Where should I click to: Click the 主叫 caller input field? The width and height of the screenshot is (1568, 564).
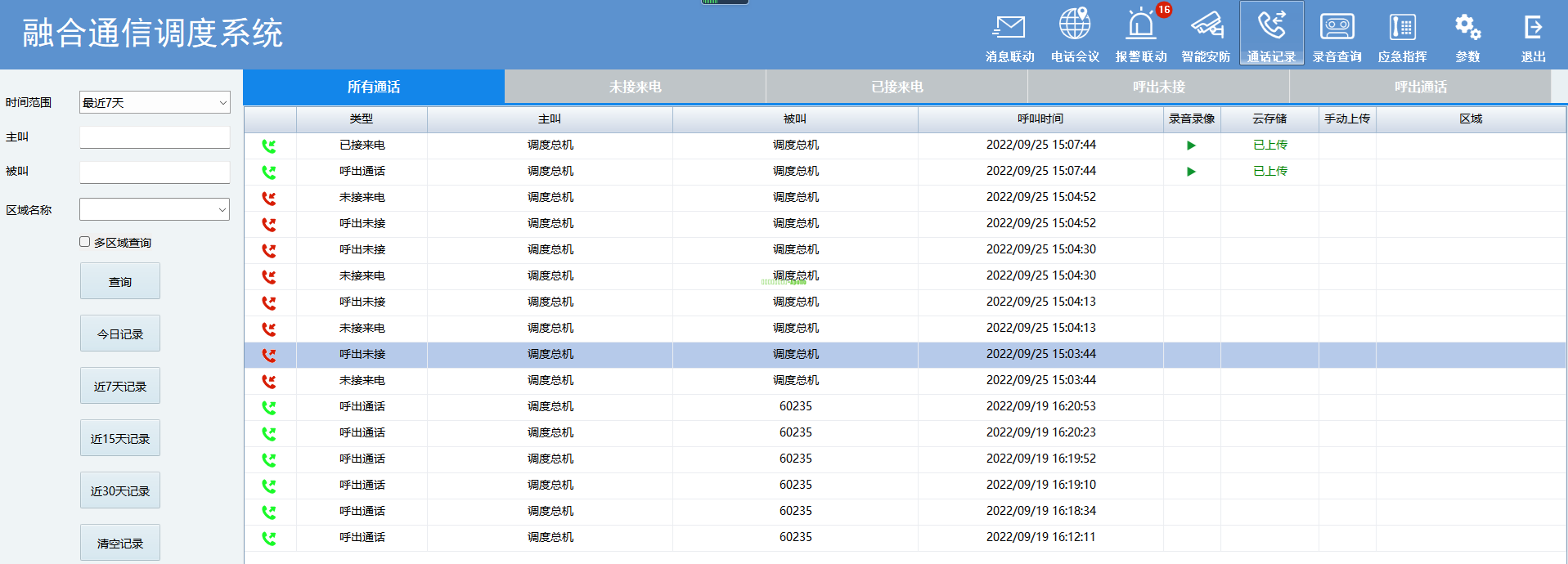[155, 137]
